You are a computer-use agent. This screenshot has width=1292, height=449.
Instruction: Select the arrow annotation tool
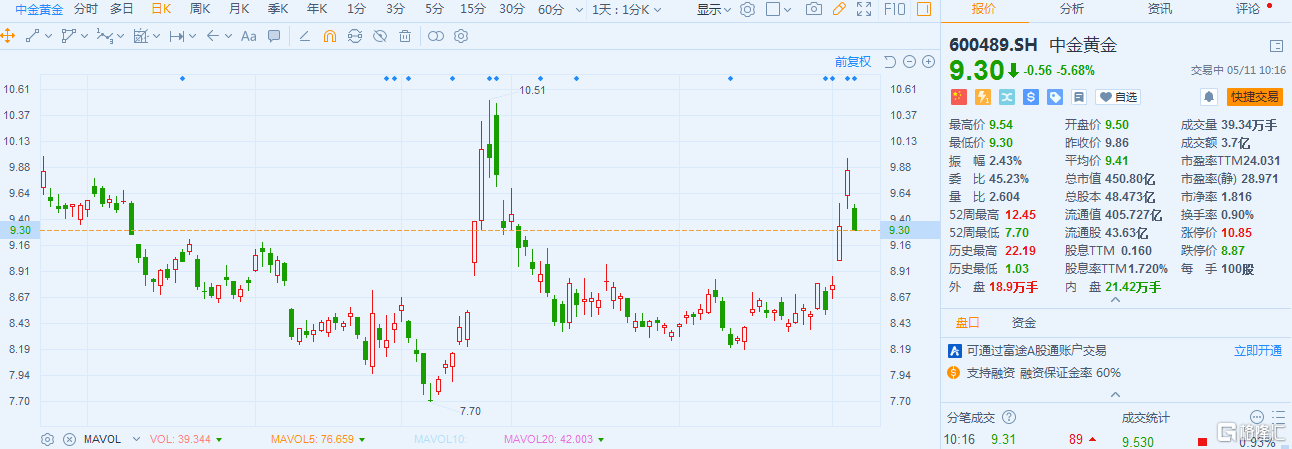212,36
